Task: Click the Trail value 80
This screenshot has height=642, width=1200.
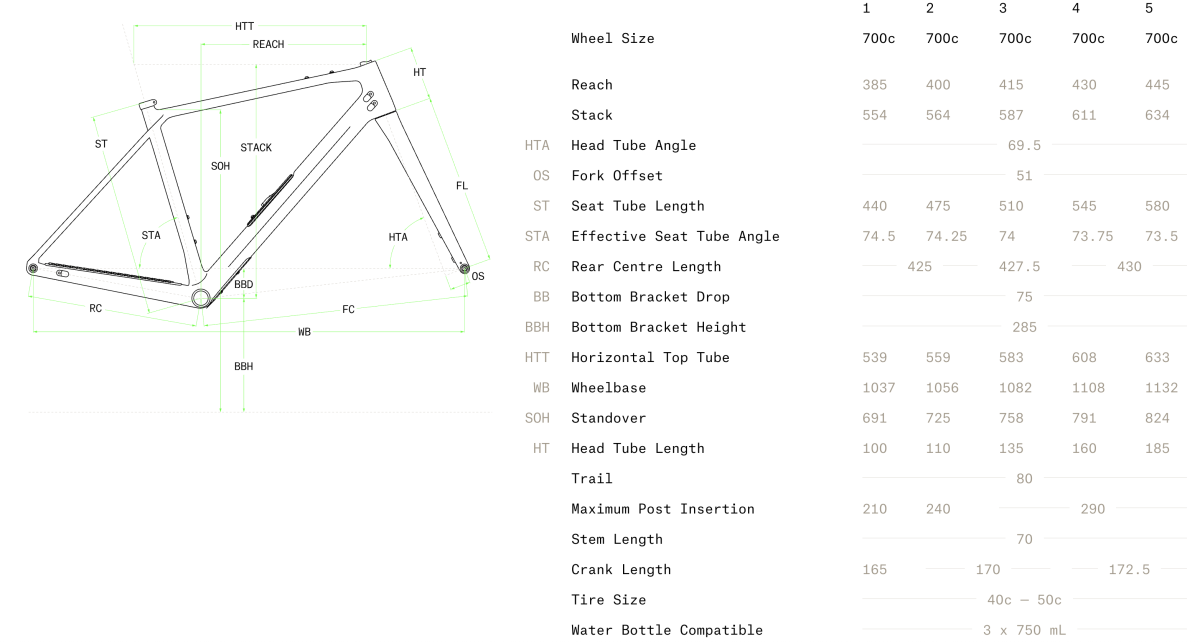Action: coord(1025,479)
